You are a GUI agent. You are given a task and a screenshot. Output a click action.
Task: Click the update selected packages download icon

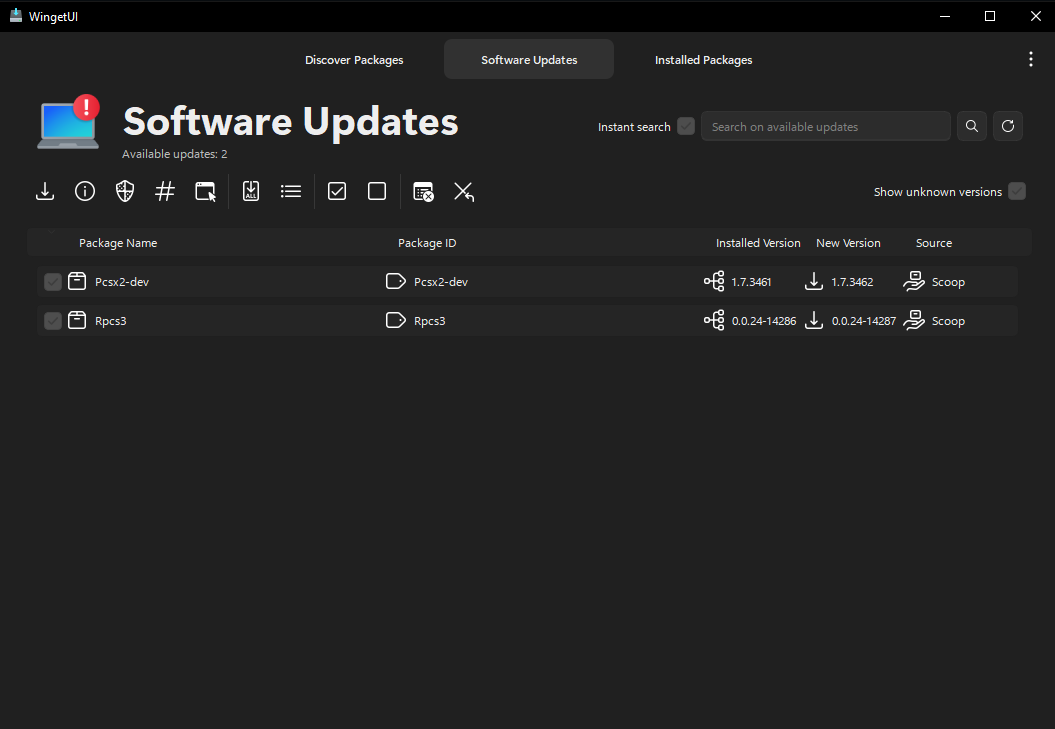pyautogui.click(x=45, y=192)
